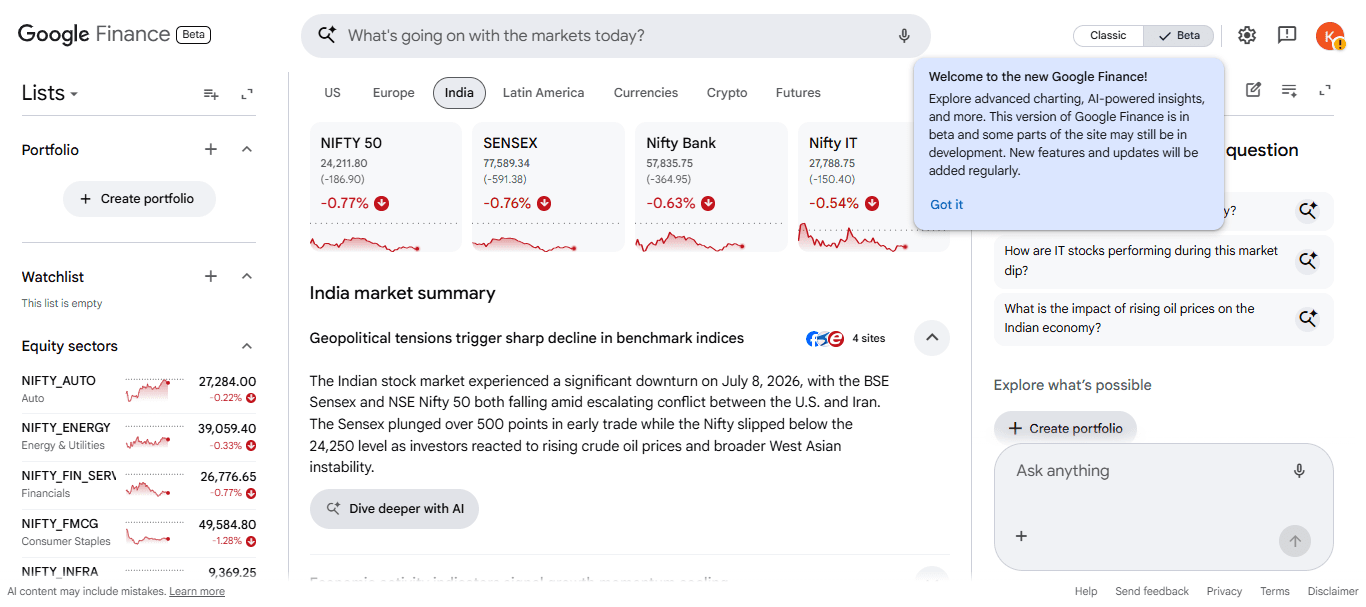Click the send arrow button in chat box
The height and width of the screenshot is (607, 1366).
pyautogui.click(x=1295, y=541)
